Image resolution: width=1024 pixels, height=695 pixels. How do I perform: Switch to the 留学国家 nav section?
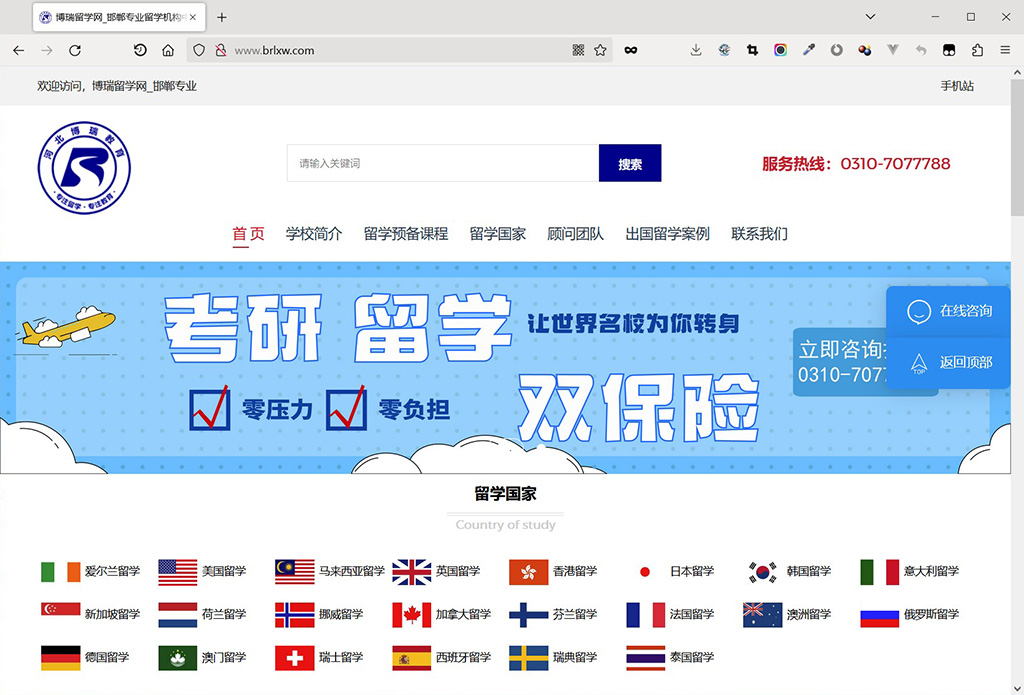point(497,233)
